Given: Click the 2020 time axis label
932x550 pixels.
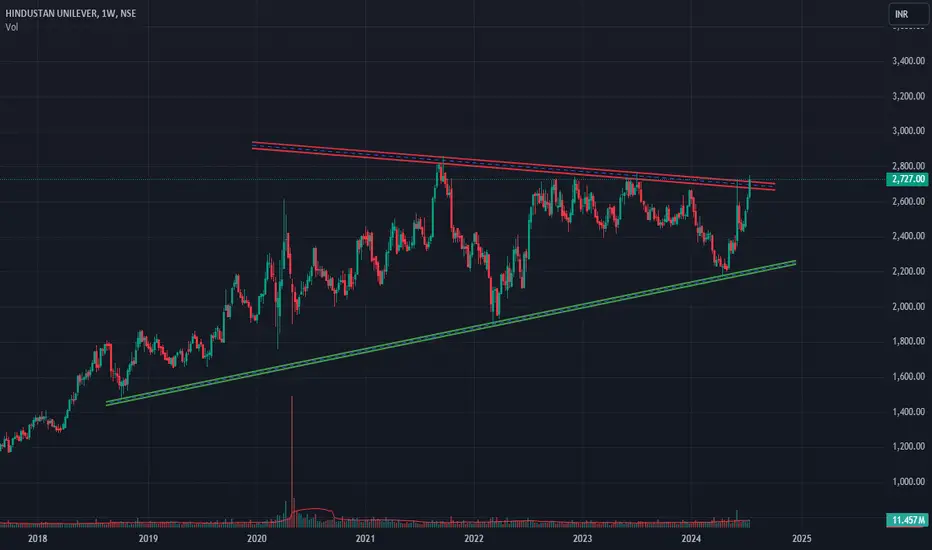Looking at the screenshot, I should point(257,539).
